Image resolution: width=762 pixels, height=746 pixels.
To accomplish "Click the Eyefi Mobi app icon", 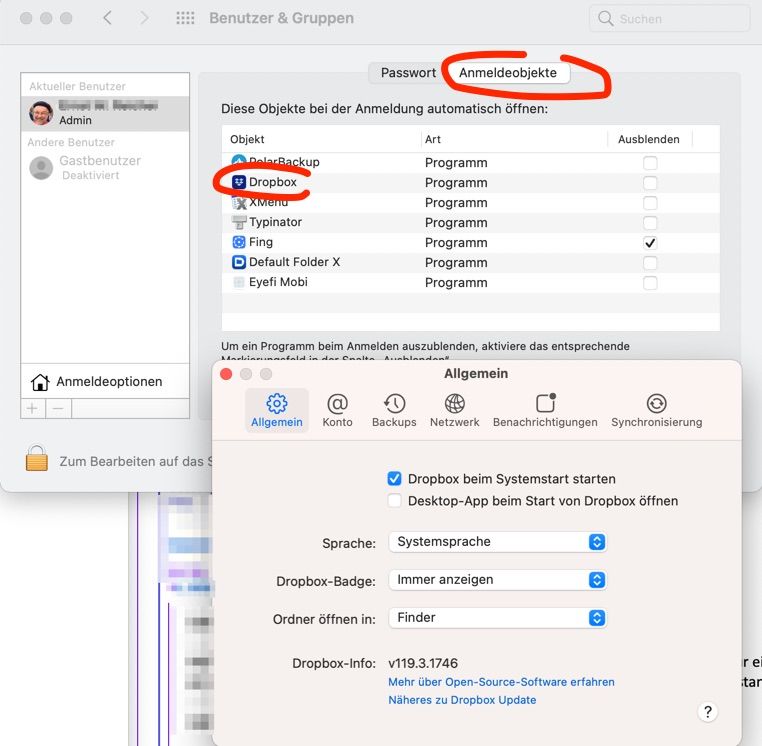I will 239,282.
